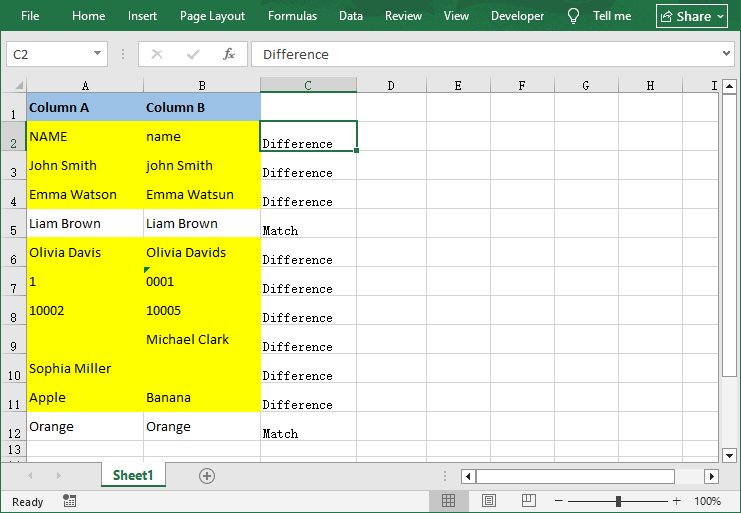This screenshot has width=741, height=513.
Task: Switch to Page Break Preview view
Action: click(528, 501)
